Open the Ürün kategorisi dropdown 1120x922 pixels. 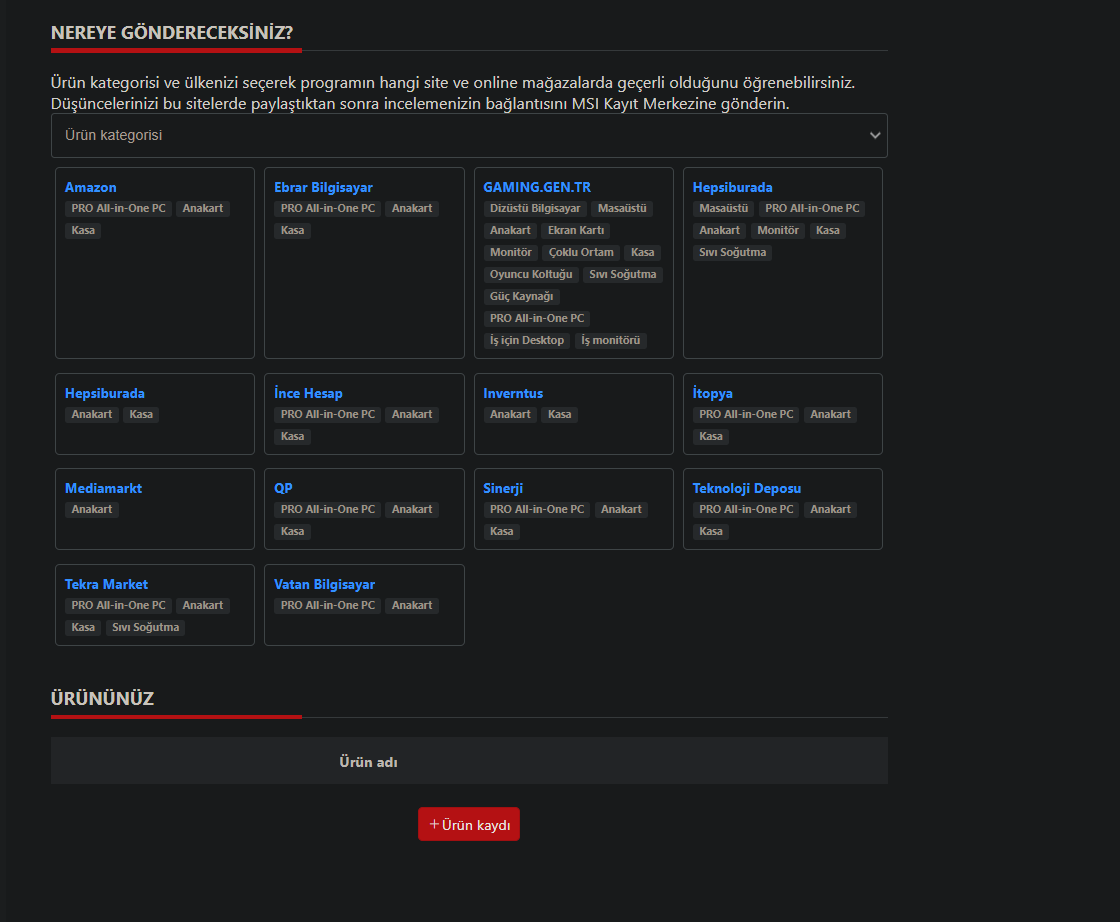[x=469, y=136]
